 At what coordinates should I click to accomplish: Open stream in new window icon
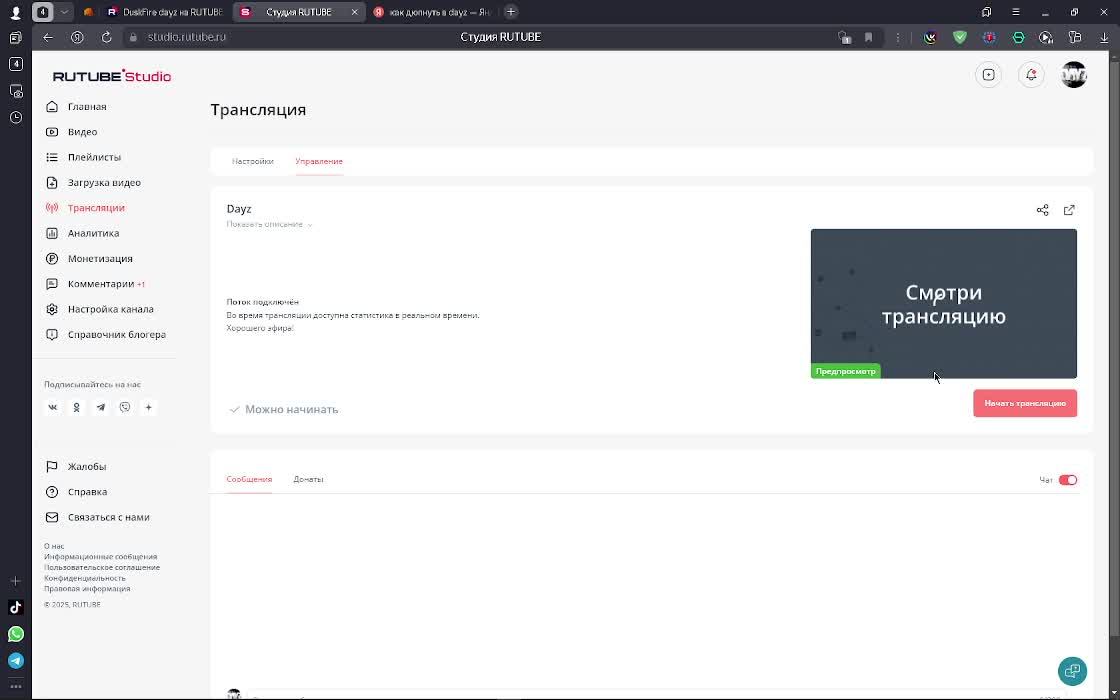click(1069, 210)
